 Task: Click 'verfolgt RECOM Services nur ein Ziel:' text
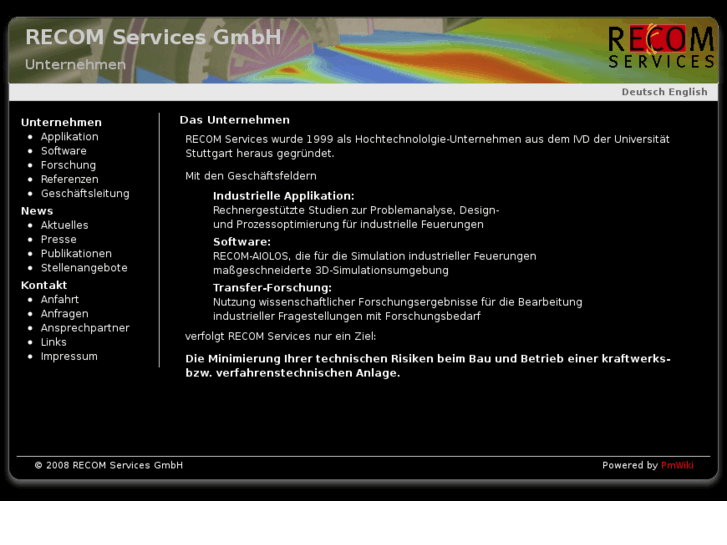point(281,336)
